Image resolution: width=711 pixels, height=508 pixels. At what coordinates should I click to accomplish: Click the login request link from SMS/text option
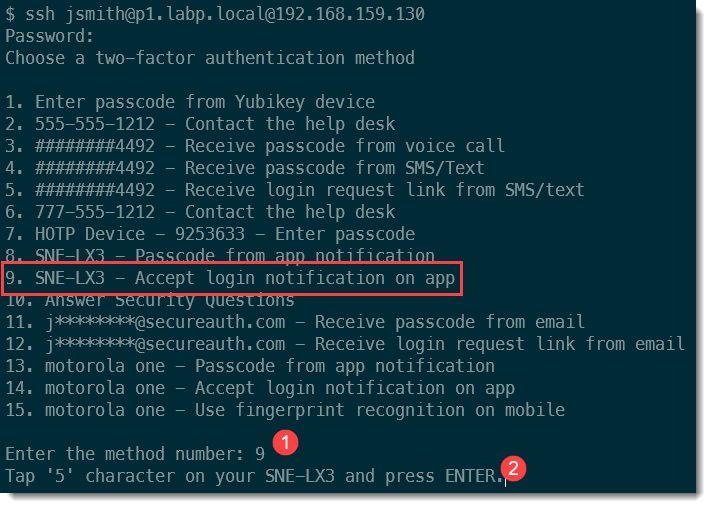coord(295,190)
